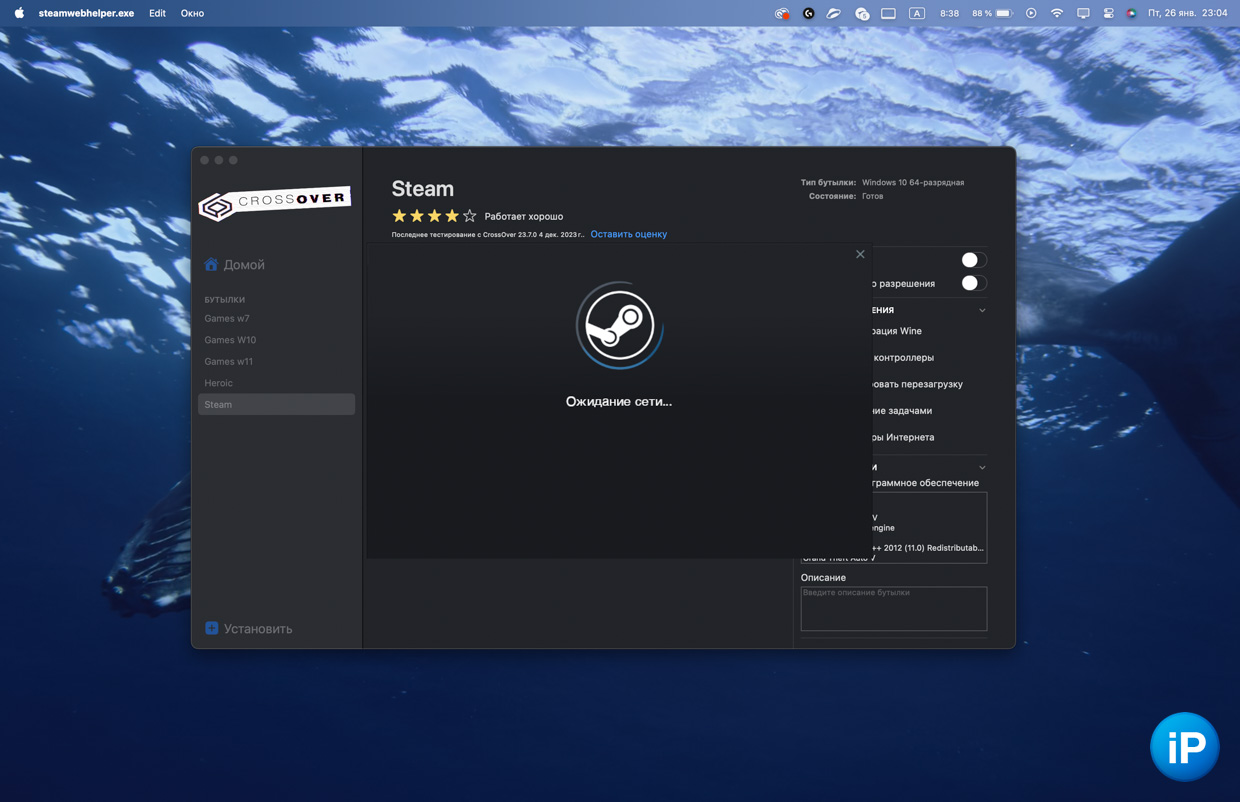1240x802 pixels.
Task: Click the Описание text field
Action: click(x=894, y=608)
